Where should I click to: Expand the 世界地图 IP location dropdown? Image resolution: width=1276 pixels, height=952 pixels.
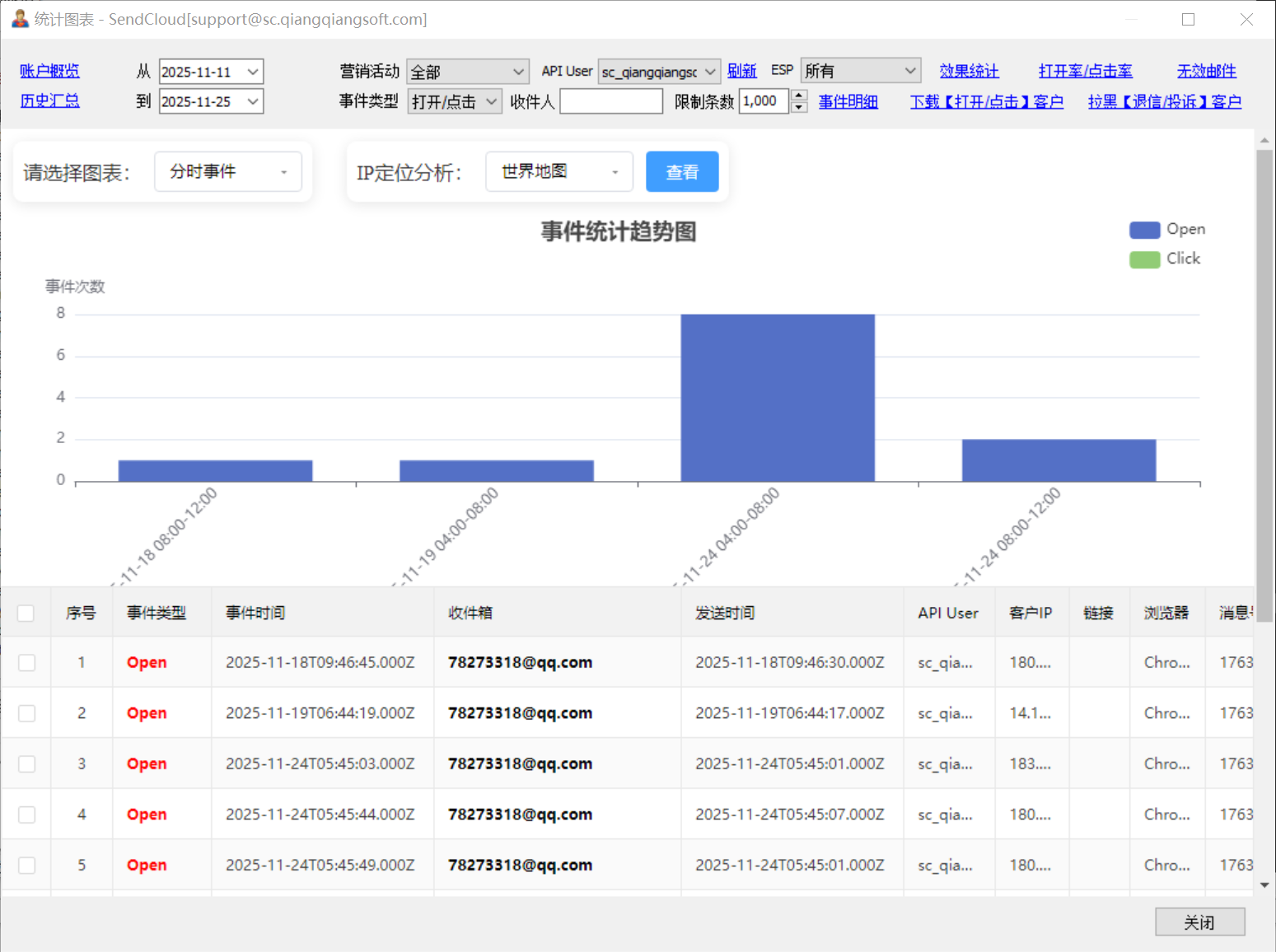pyautogui.click(x=559, y=172)
